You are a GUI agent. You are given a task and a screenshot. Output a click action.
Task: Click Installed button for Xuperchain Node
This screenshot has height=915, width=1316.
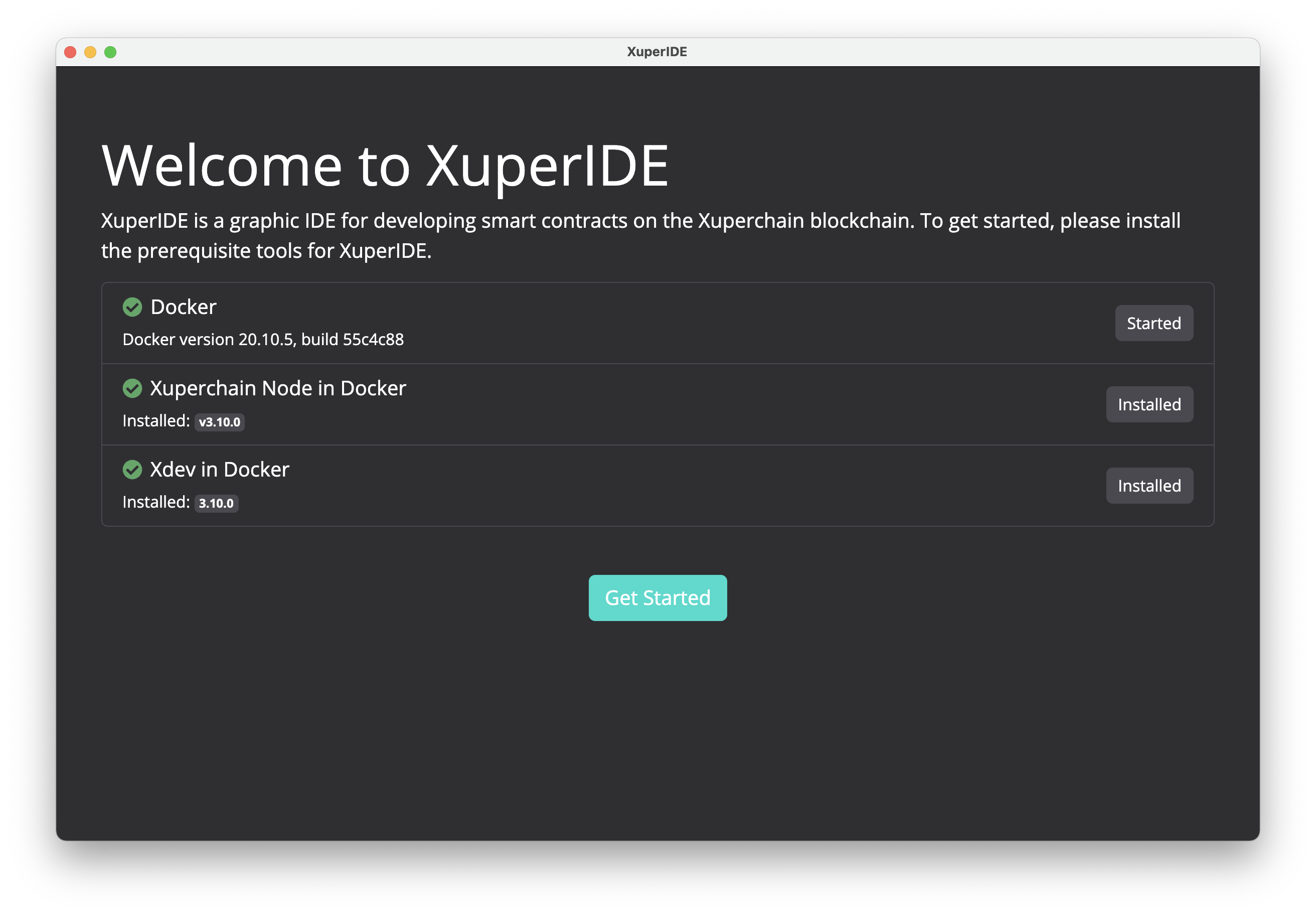click(x=1148, y=405)
